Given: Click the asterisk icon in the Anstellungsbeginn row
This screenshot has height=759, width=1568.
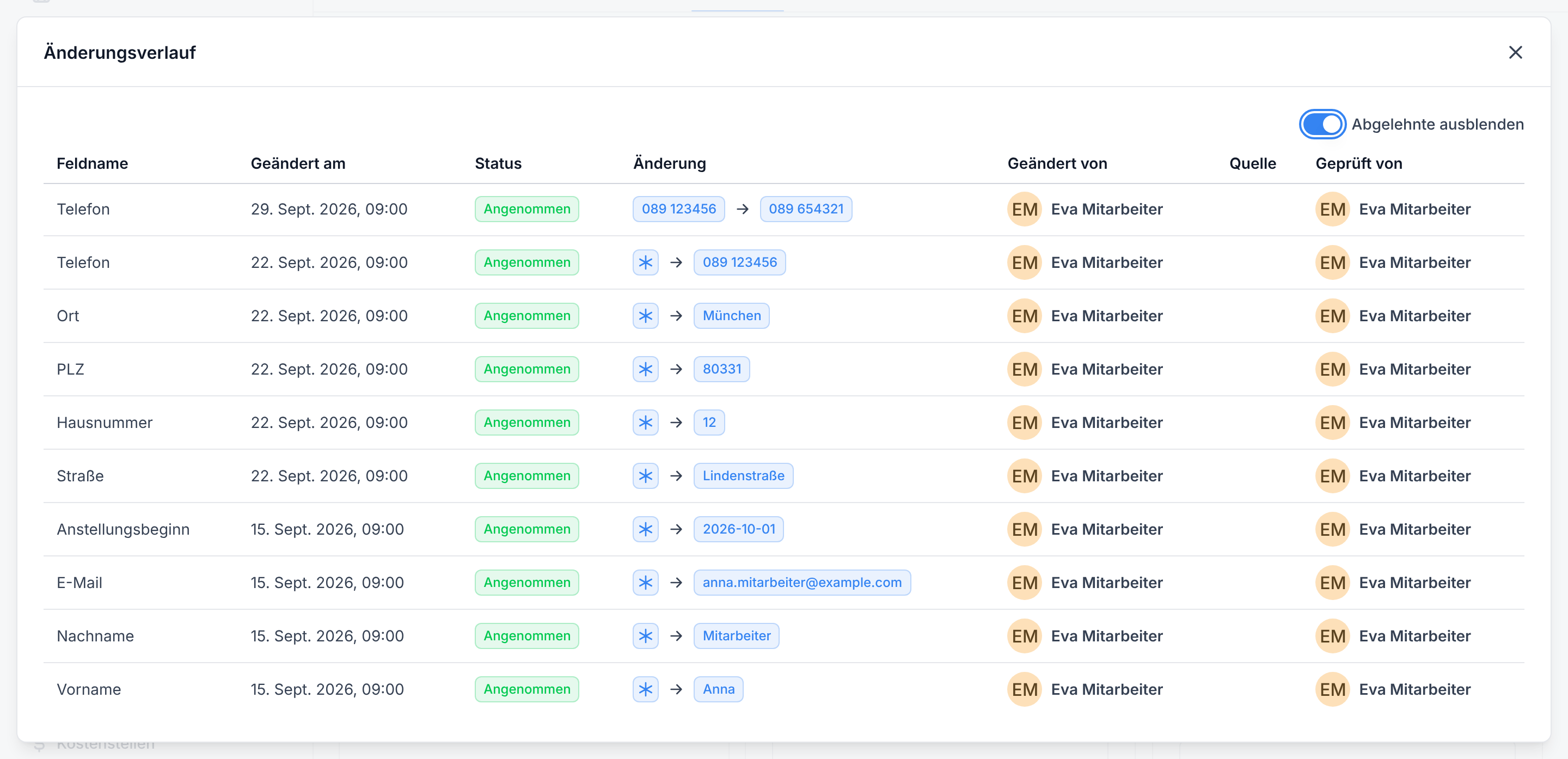Looking at the screenshot, I should (645, 530).
